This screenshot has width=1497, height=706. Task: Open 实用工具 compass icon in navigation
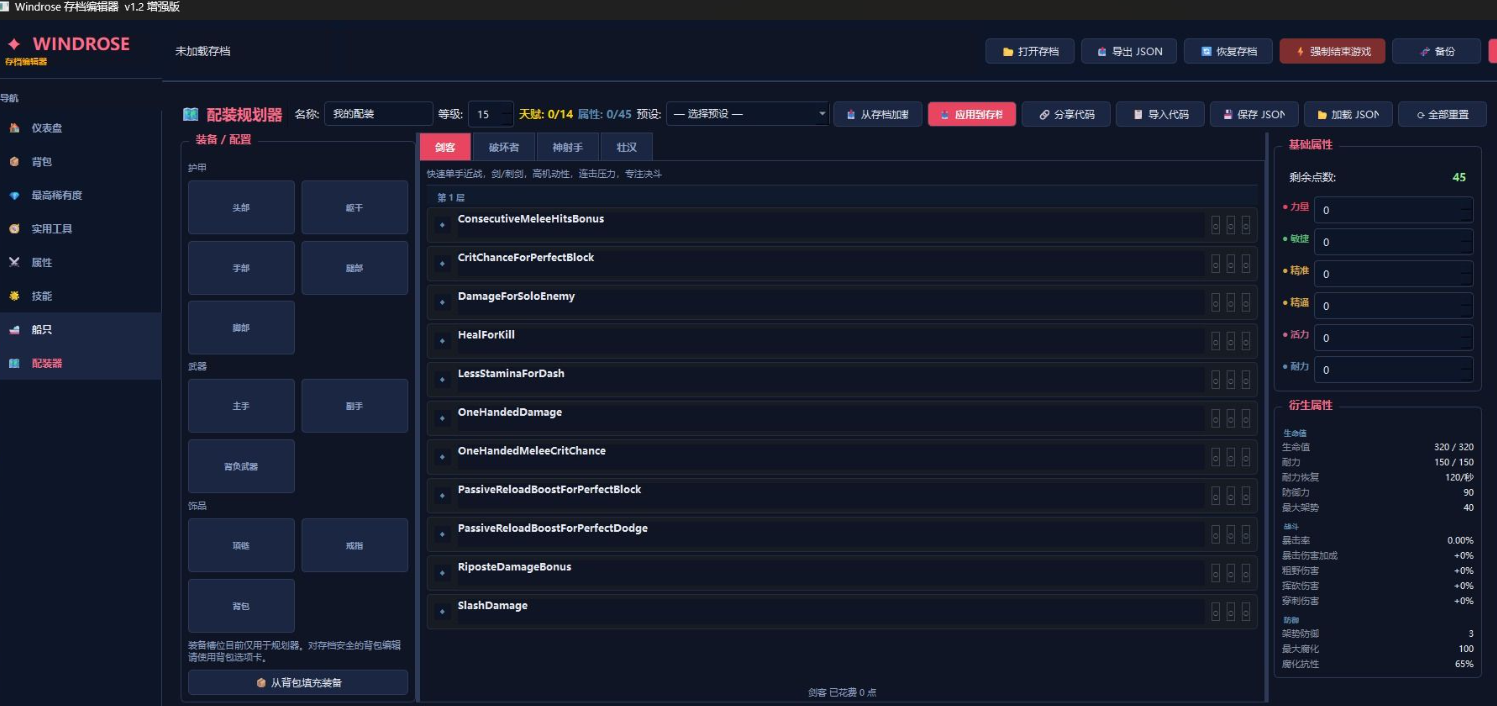click(x=14, y=229)
